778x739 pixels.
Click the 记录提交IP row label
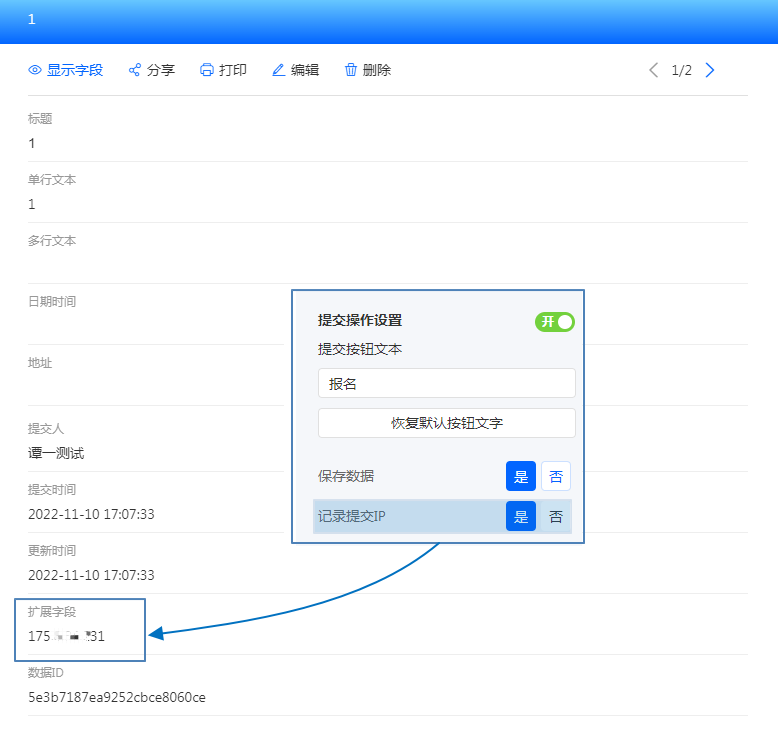tap(351, 516)
